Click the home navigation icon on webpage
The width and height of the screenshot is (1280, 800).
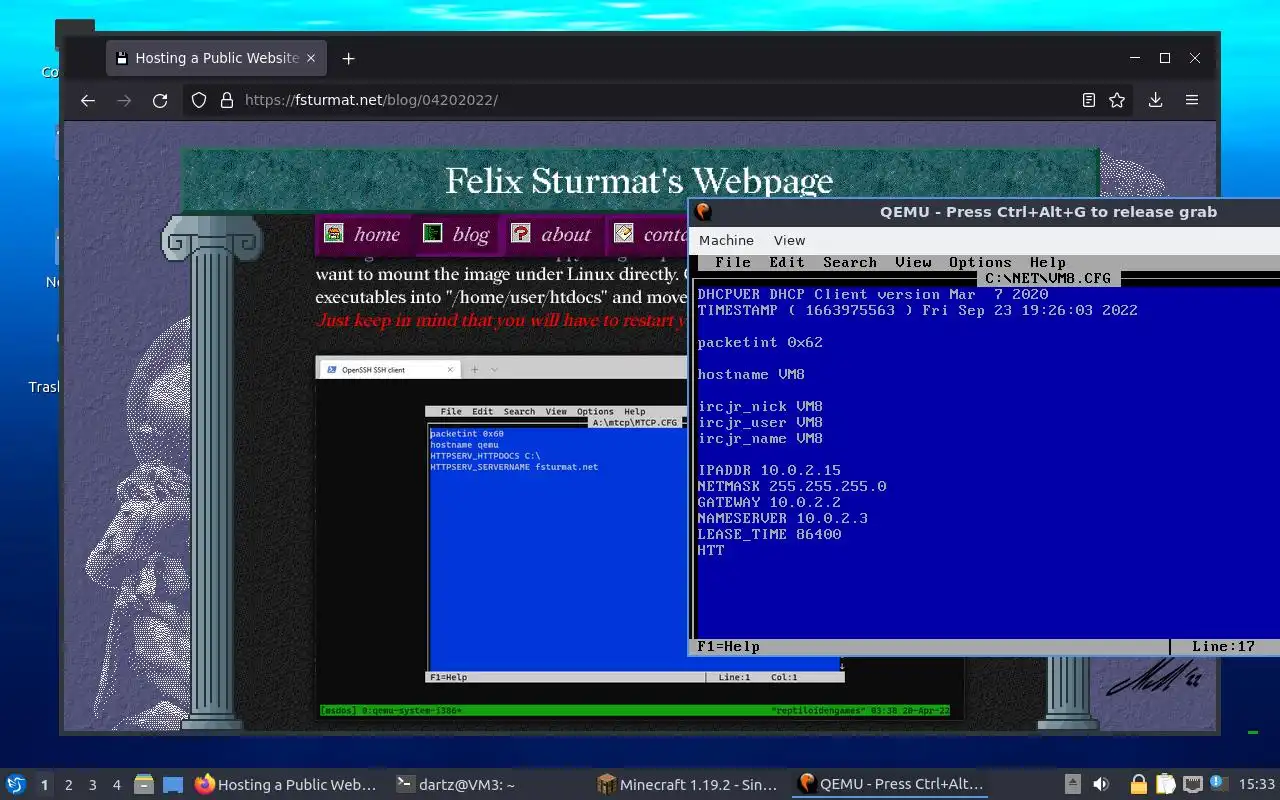click(x=333, y=233)
